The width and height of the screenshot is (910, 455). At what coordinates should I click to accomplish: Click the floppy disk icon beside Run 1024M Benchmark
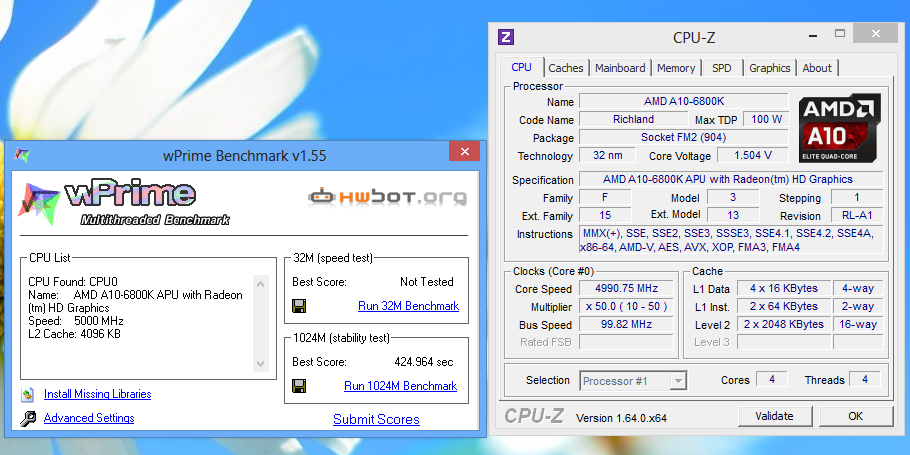tap(299, 386)
